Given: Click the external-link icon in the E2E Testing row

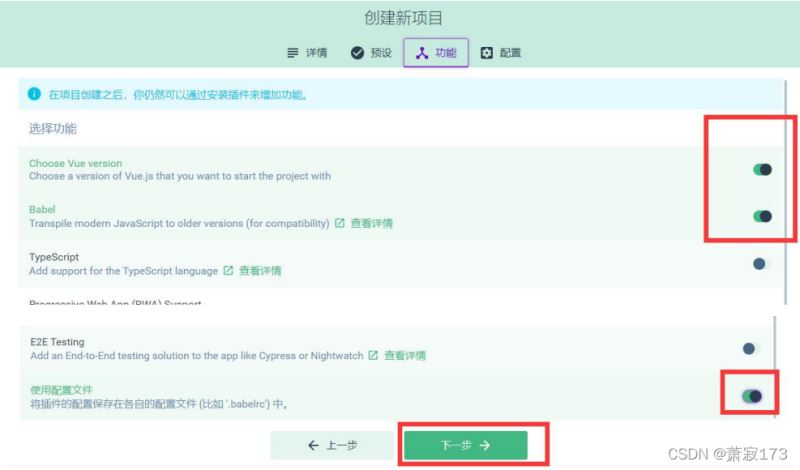Looking at the screenshot, I should click(x=373, y=355).
